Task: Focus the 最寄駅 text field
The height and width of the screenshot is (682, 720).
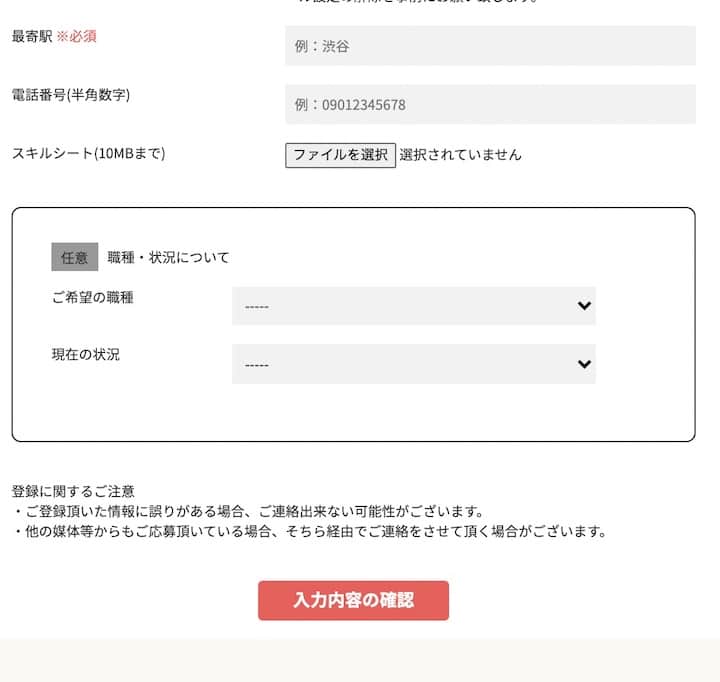Action: 490,46
